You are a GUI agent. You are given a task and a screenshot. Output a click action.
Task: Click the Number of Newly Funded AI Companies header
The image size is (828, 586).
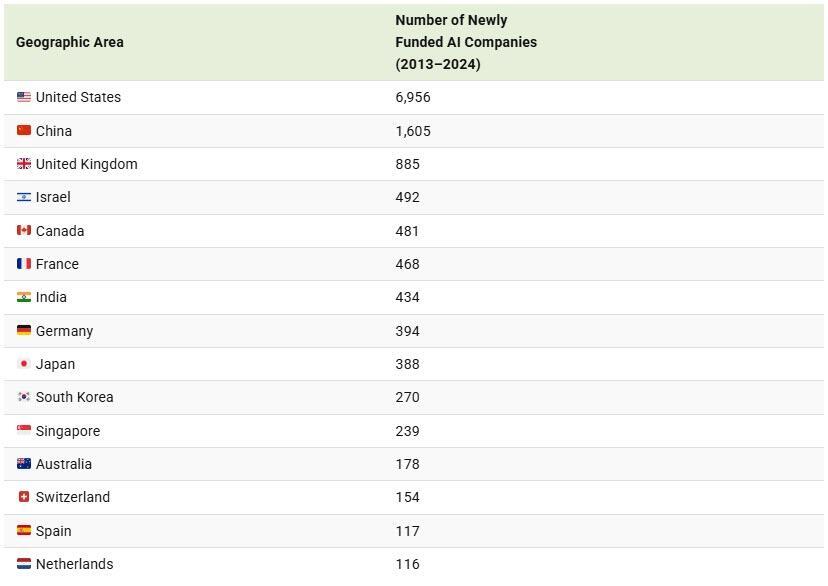[466, 42]
